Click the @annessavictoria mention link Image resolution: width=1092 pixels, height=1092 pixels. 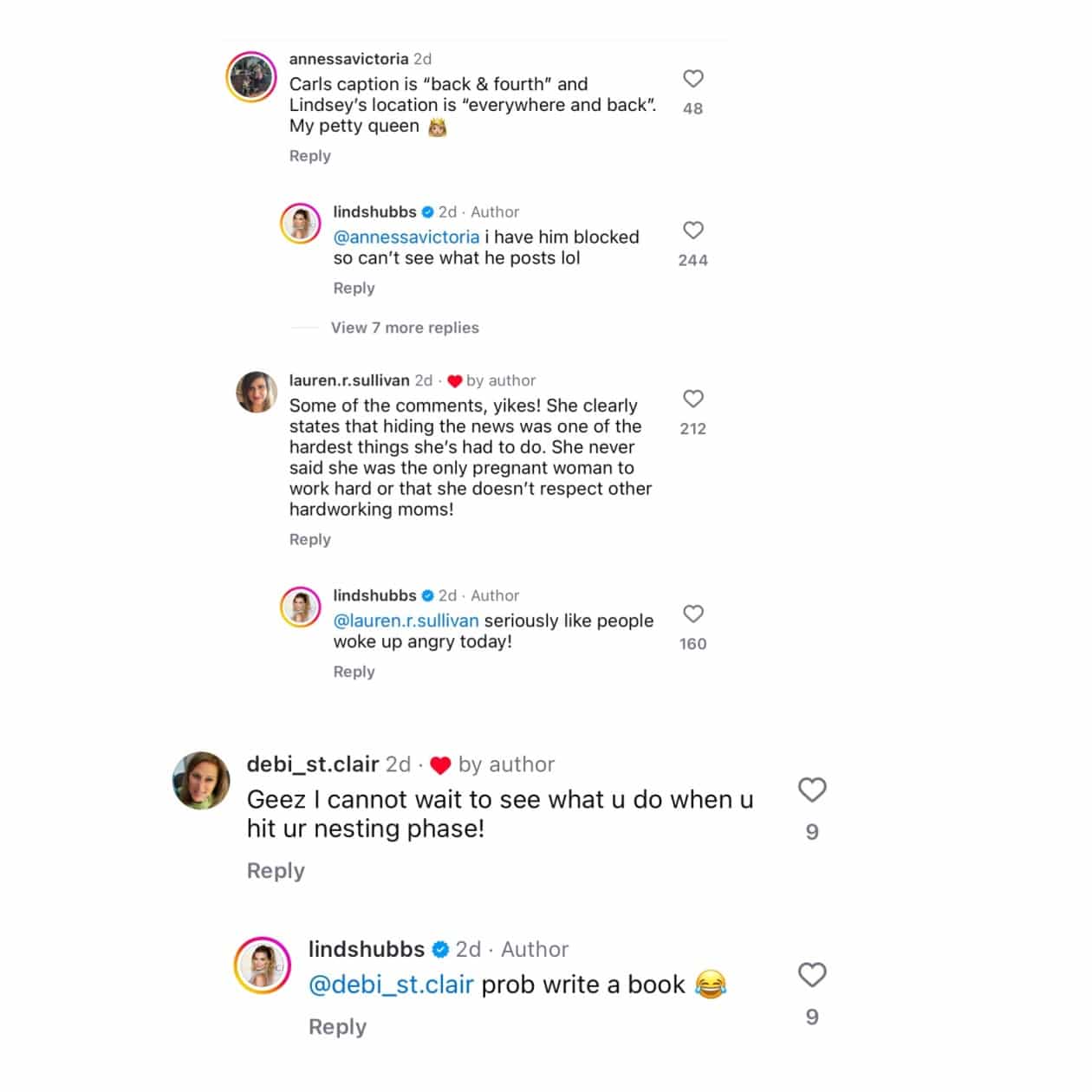click(406, 237)
